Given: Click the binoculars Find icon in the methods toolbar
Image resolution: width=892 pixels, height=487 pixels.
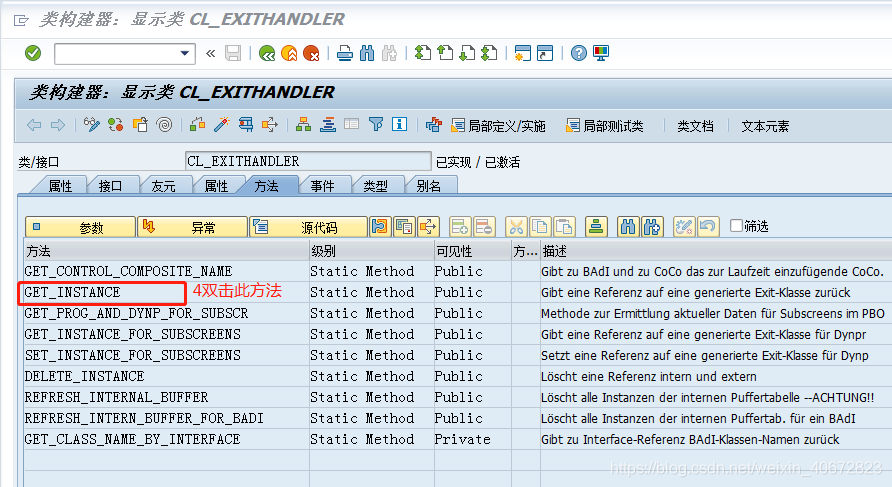Looking at the screenshot, I should coord(627,227).
